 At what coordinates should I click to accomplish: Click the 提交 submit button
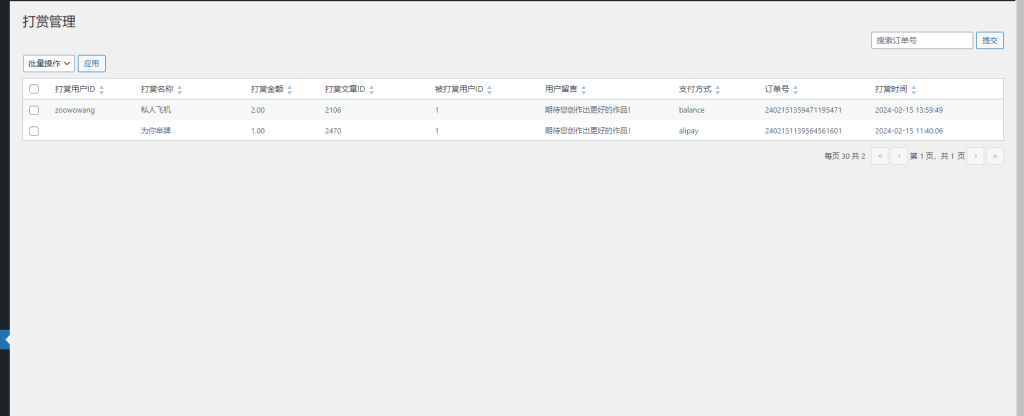(989, 41)
